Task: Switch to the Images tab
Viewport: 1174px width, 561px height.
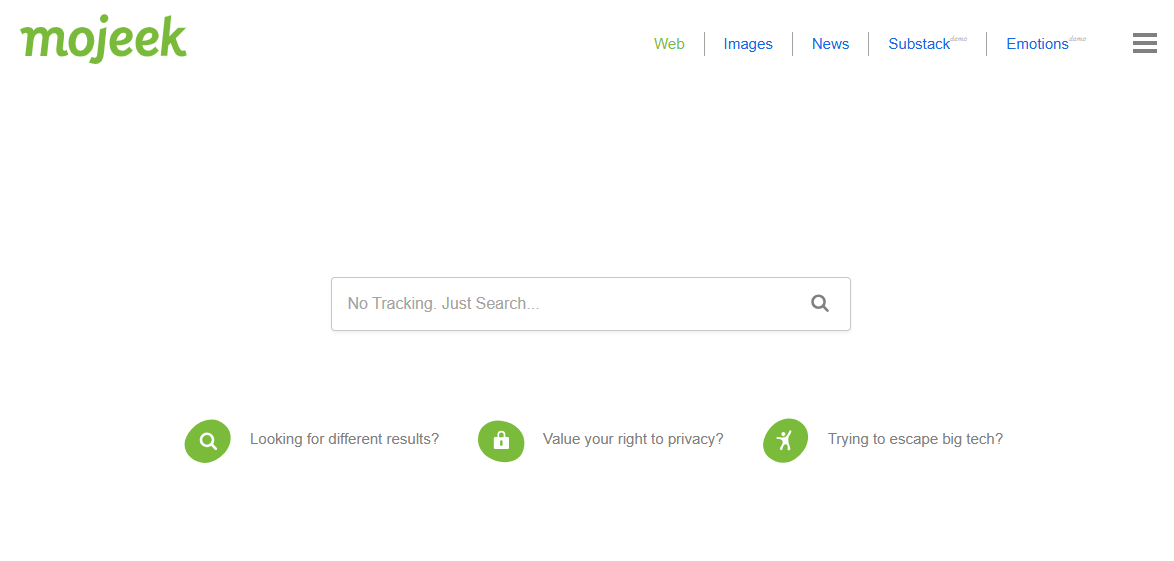Action: [x=748, y=44]
